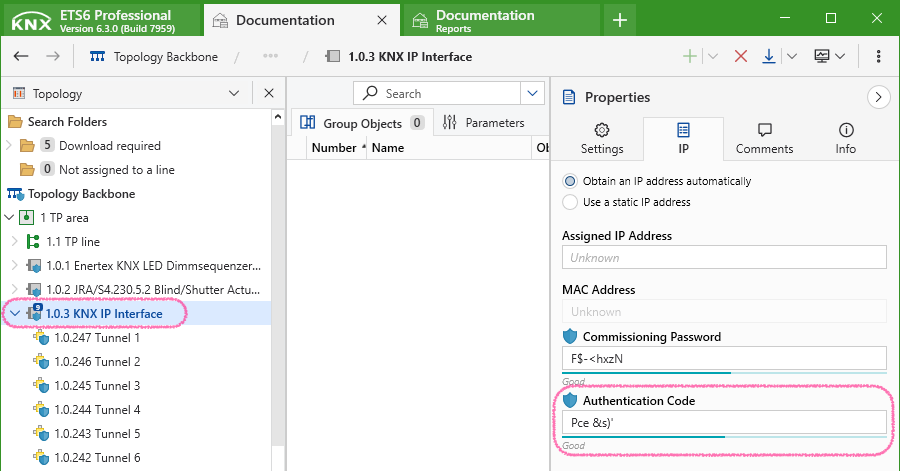Open a new tab with plus button

pos(620,19)
